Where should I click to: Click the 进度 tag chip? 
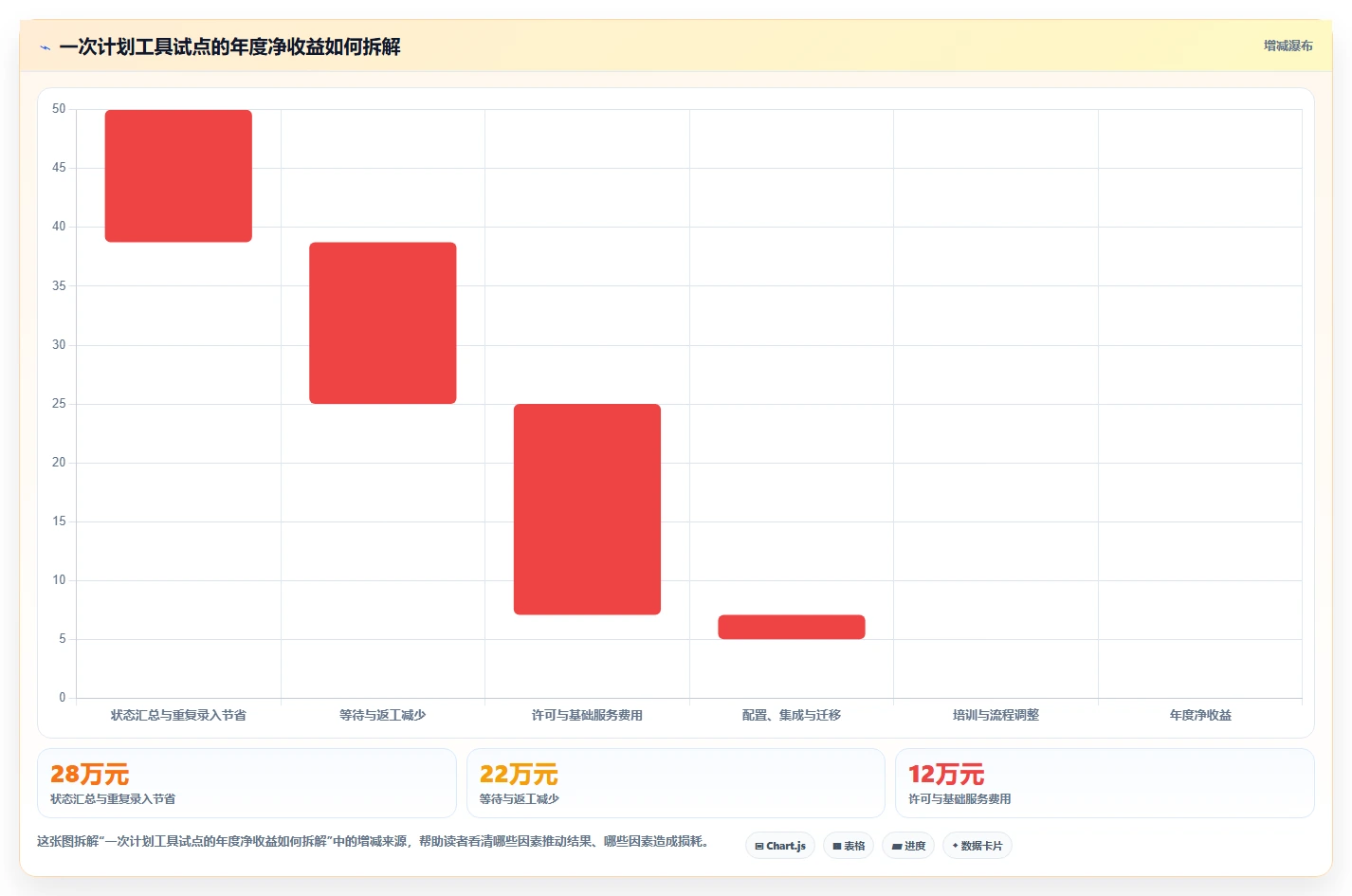pos(908,846)
